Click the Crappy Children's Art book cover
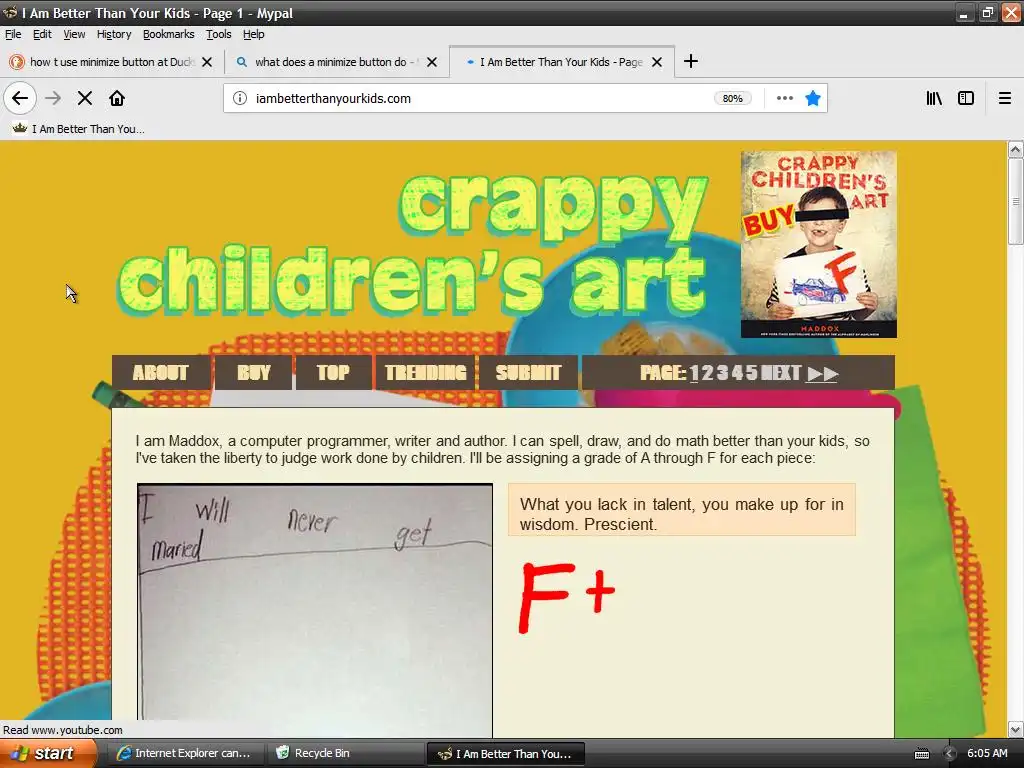This screenshot has width=1024, height=768. 818,244
